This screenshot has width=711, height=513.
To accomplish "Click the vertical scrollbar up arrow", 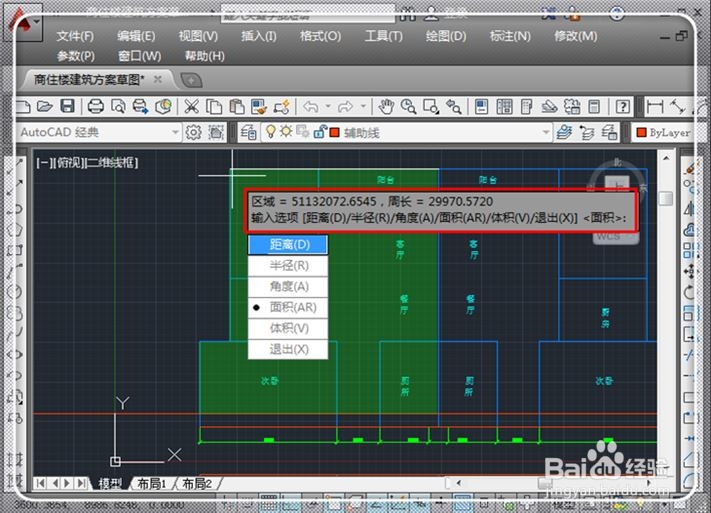I will [x=666, y=159].
